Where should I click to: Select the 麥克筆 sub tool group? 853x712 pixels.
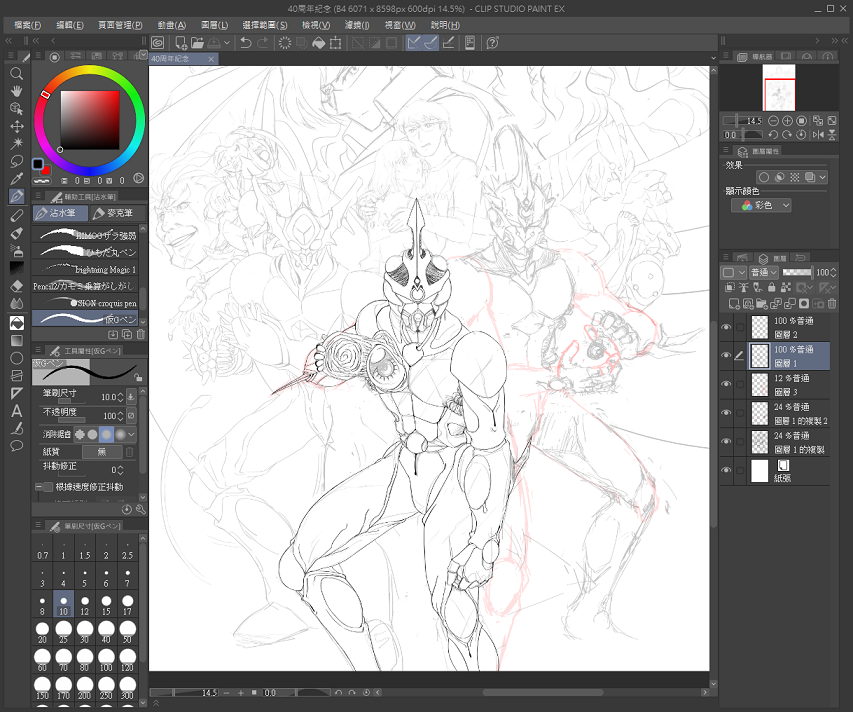118,213
